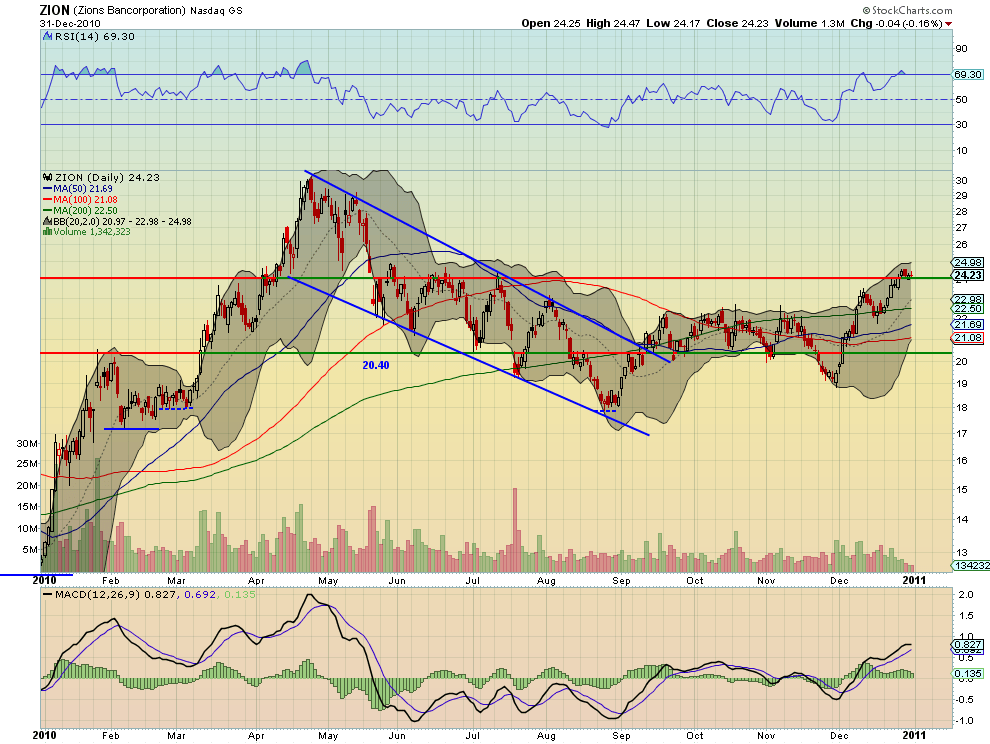Click the 27 label on price axis
990x744 pixels.
click(x=961, y=227)
